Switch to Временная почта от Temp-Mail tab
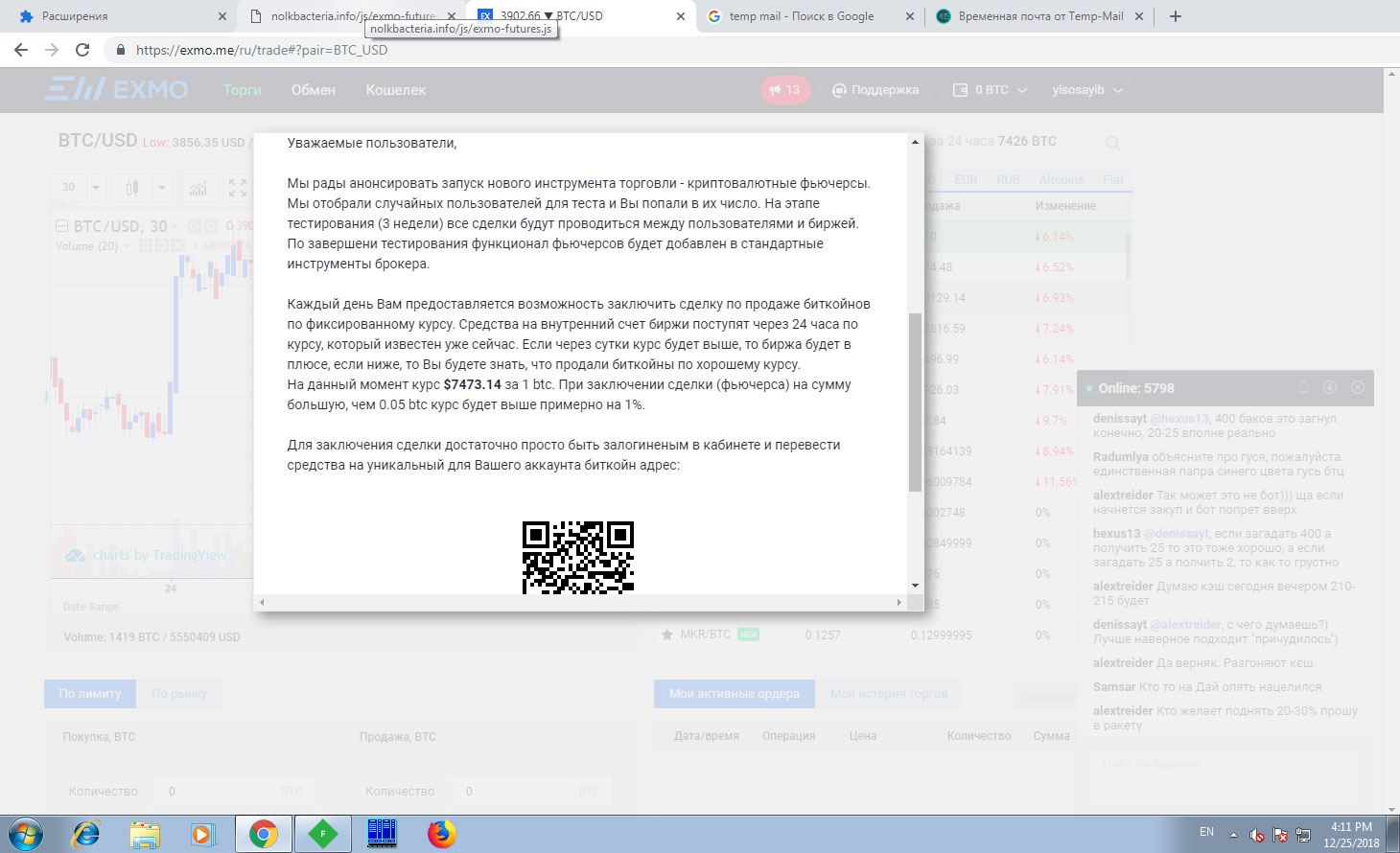This screenshot has width=1400, height=853. point(1039,16)
